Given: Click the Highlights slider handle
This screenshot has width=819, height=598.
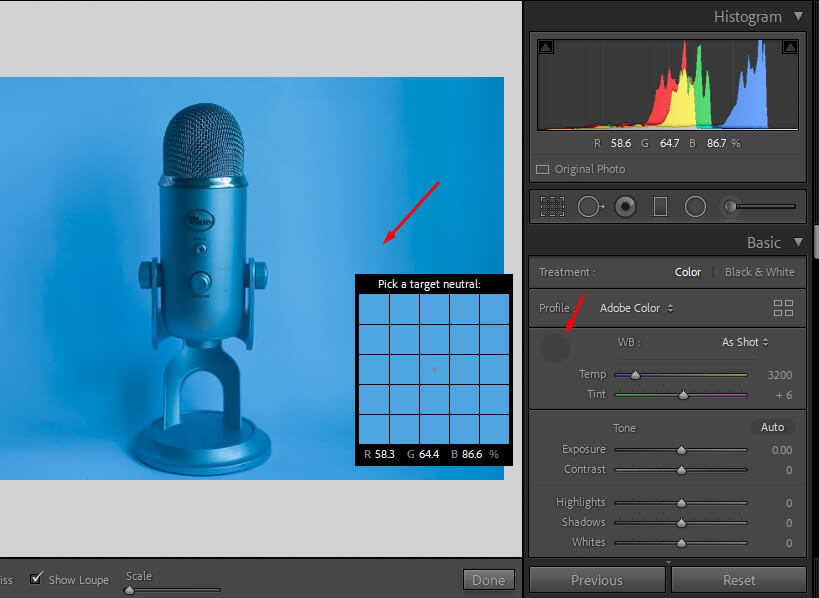Looking at the screenshot, I should (x=681, y=503).
